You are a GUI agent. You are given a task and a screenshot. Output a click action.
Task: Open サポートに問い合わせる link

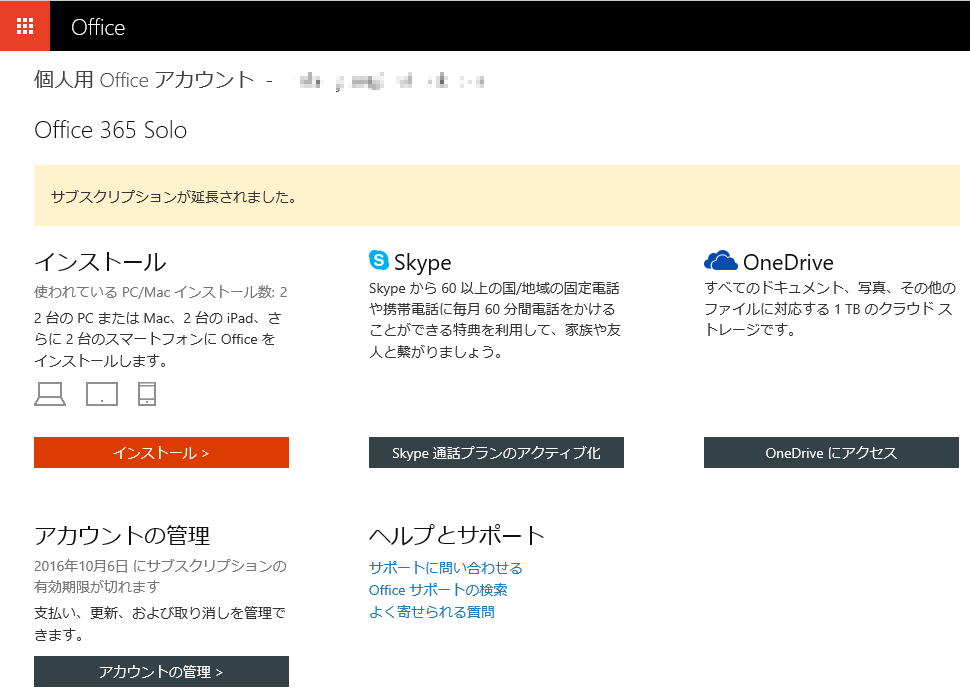pos(445,567)
